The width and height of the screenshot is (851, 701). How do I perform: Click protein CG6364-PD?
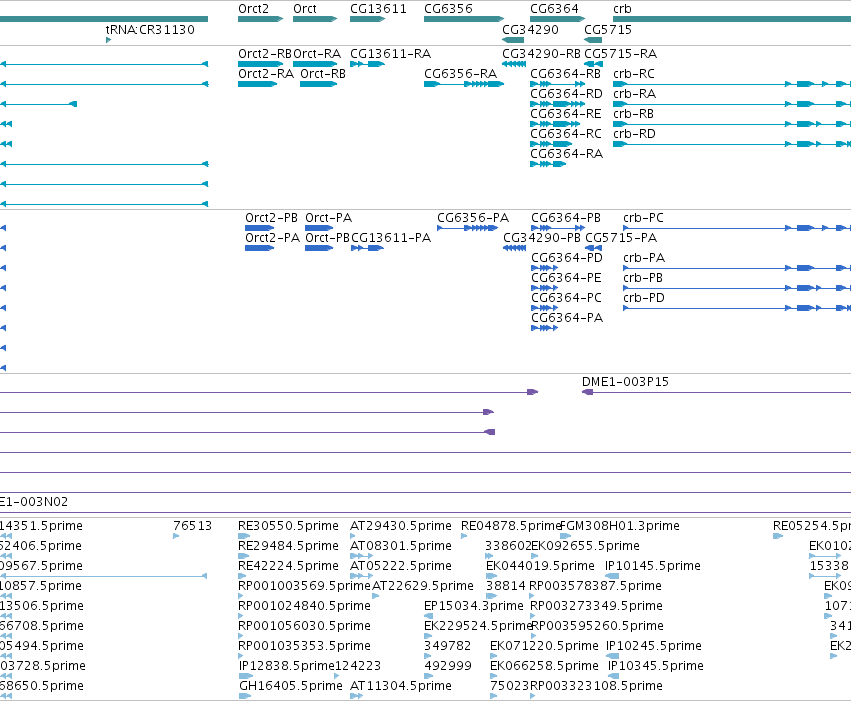click(x=545, y=268)
